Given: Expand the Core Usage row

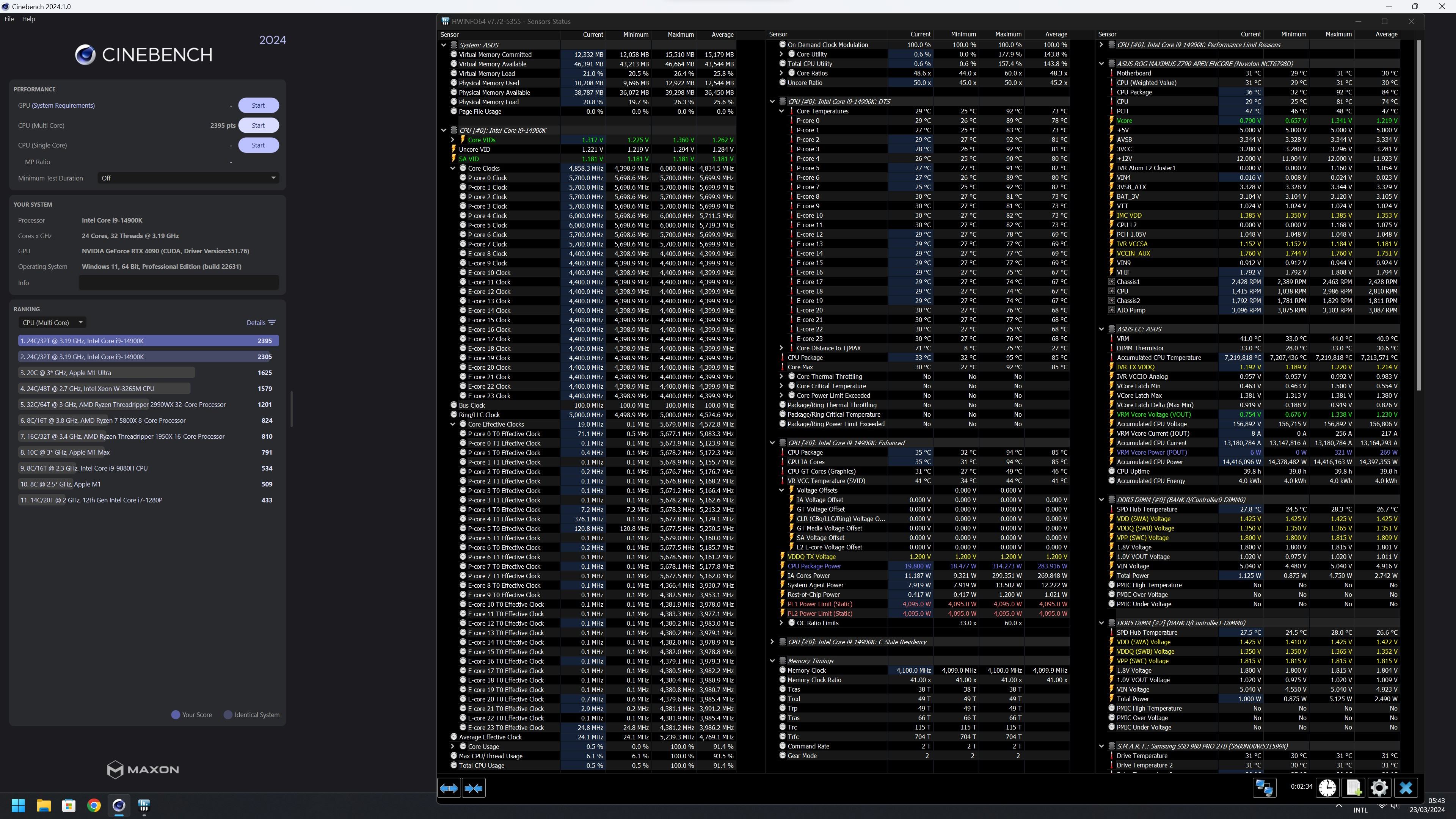Looking at the screenshot, I should coord(453,747).
